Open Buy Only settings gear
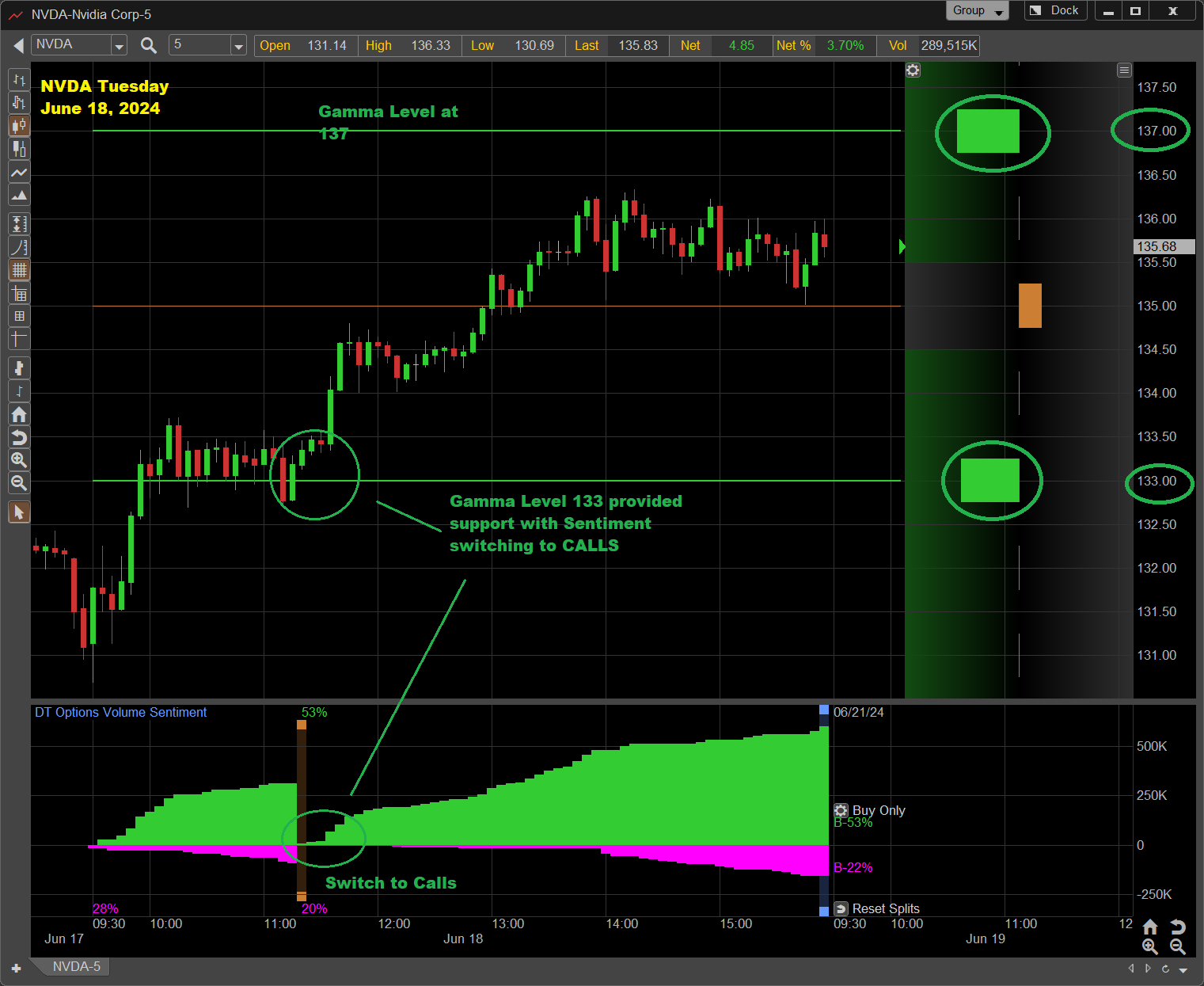 click(x=841, y=810)
